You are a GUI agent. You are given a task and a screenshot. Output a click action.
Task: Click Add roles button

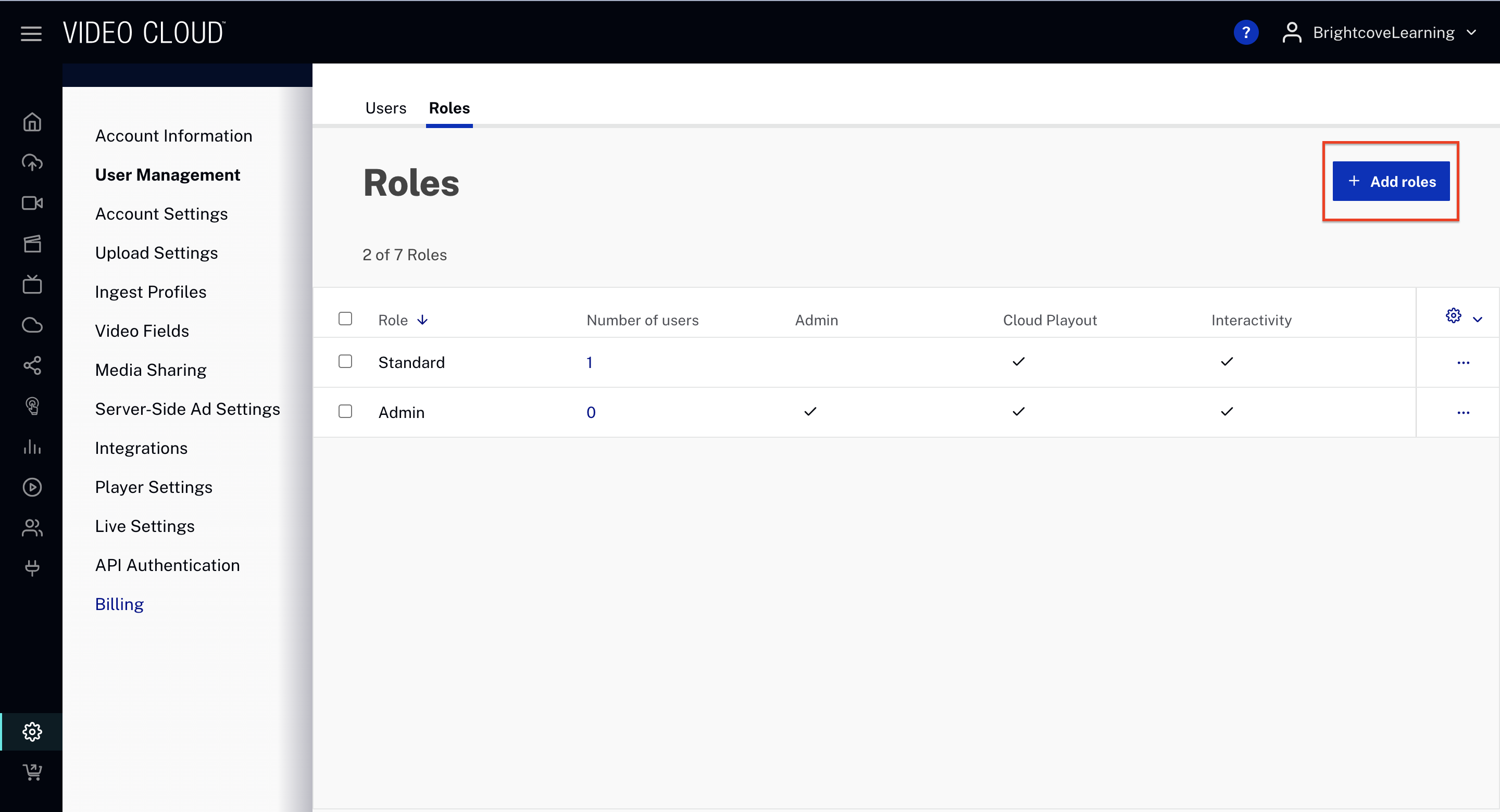[x=1391, y=182]
